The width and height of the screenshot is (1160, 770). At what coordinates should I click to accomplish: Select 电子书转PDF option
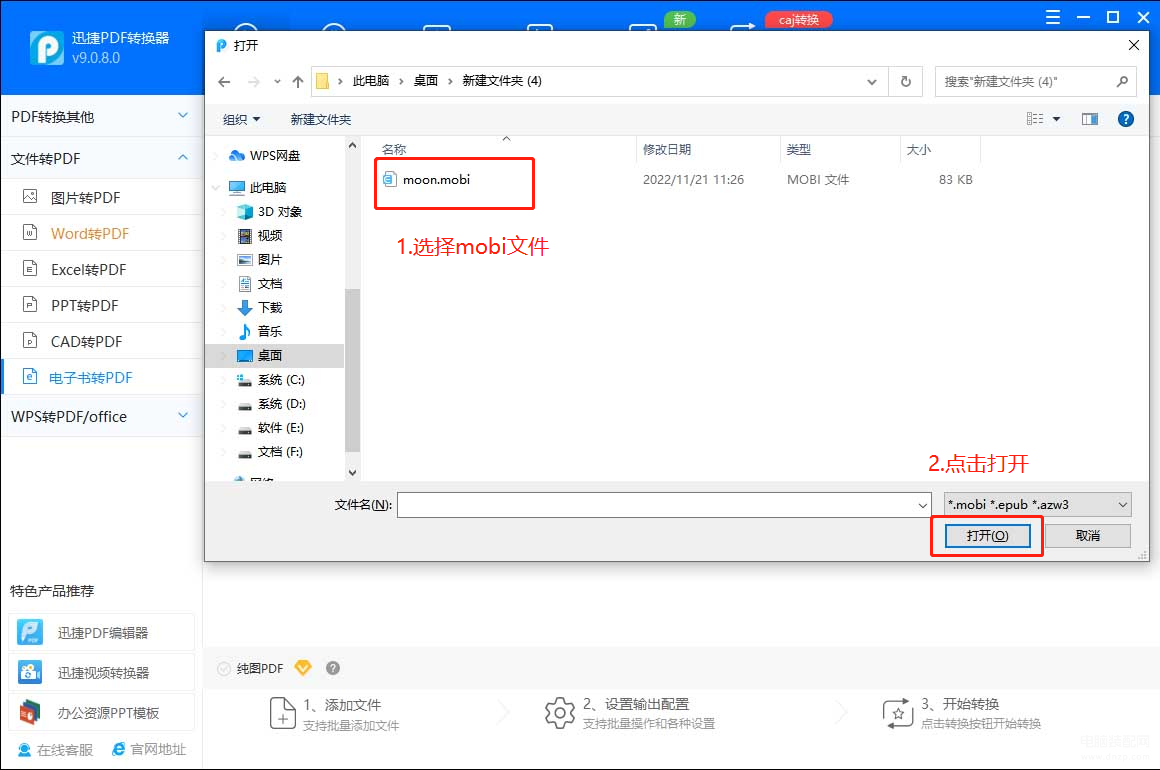click(101, 377)
